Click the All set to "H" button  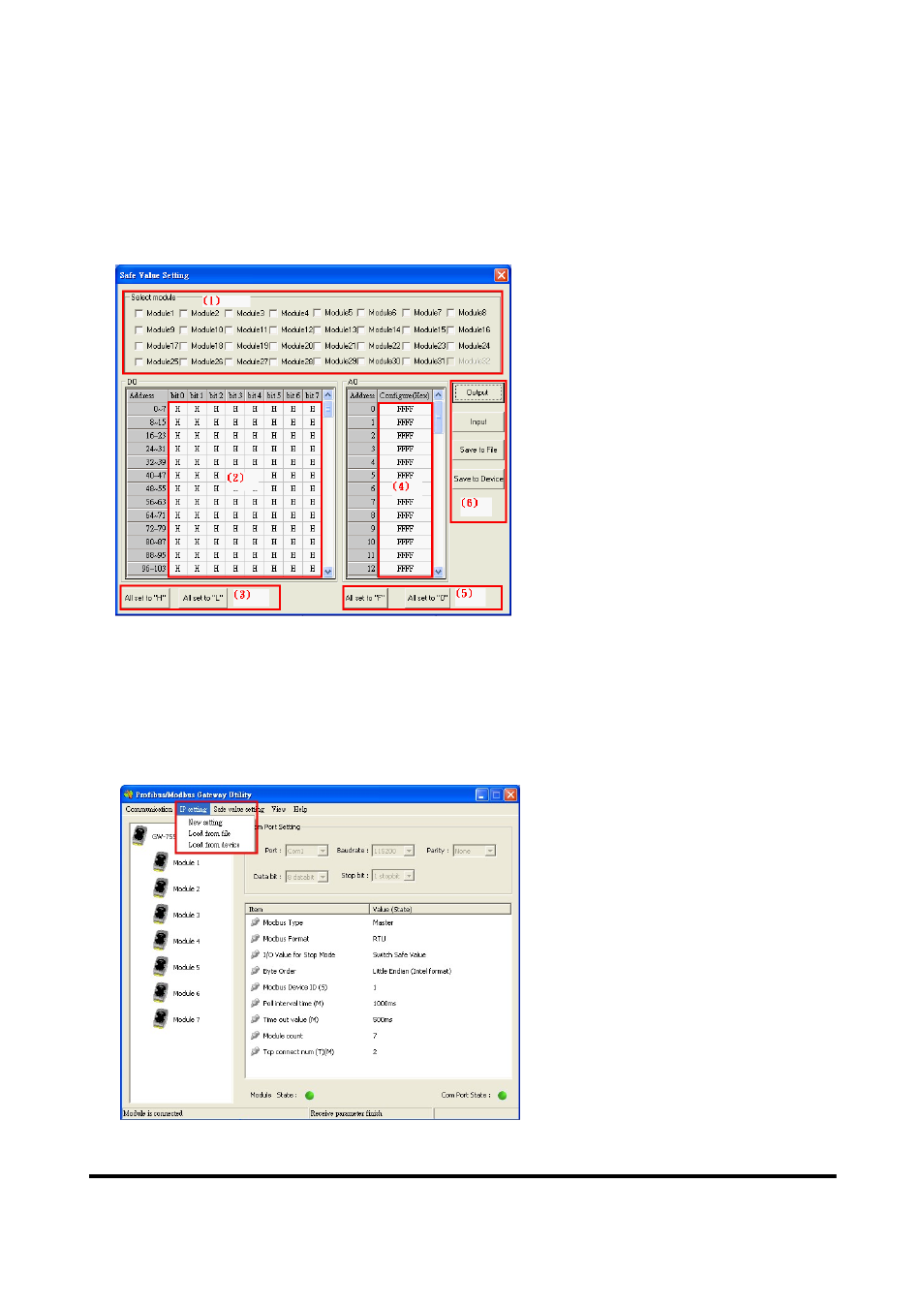click(145, 598)
